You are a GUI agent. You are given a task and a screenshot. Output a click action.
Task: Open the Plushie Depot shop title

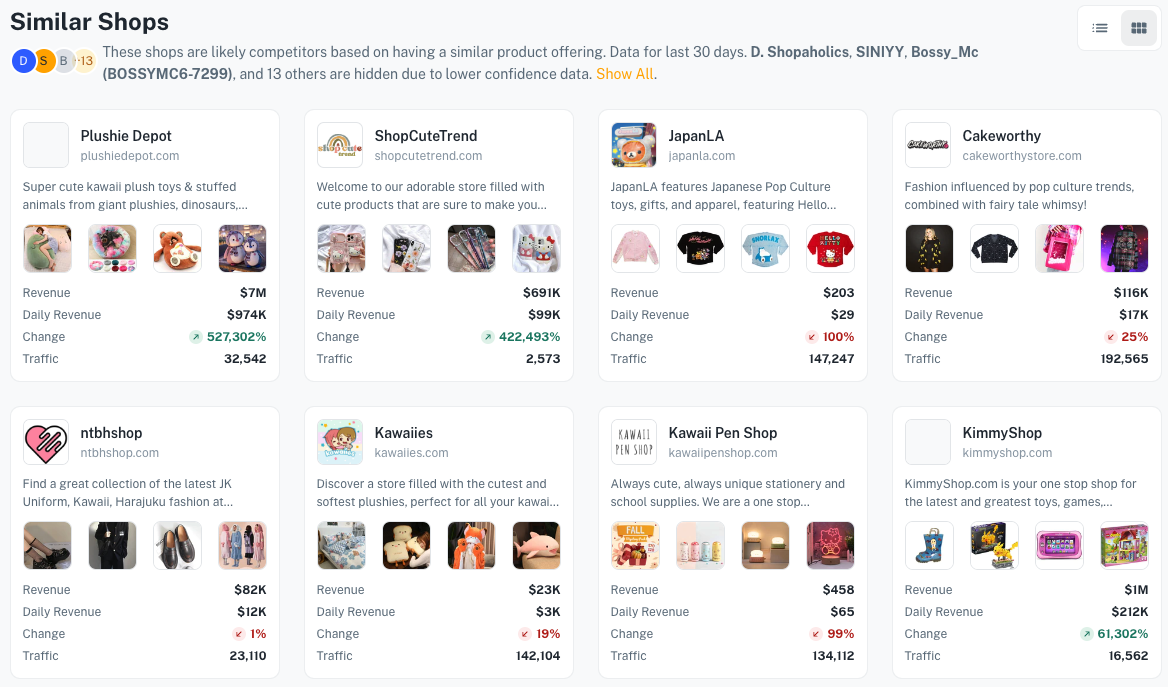126,136
